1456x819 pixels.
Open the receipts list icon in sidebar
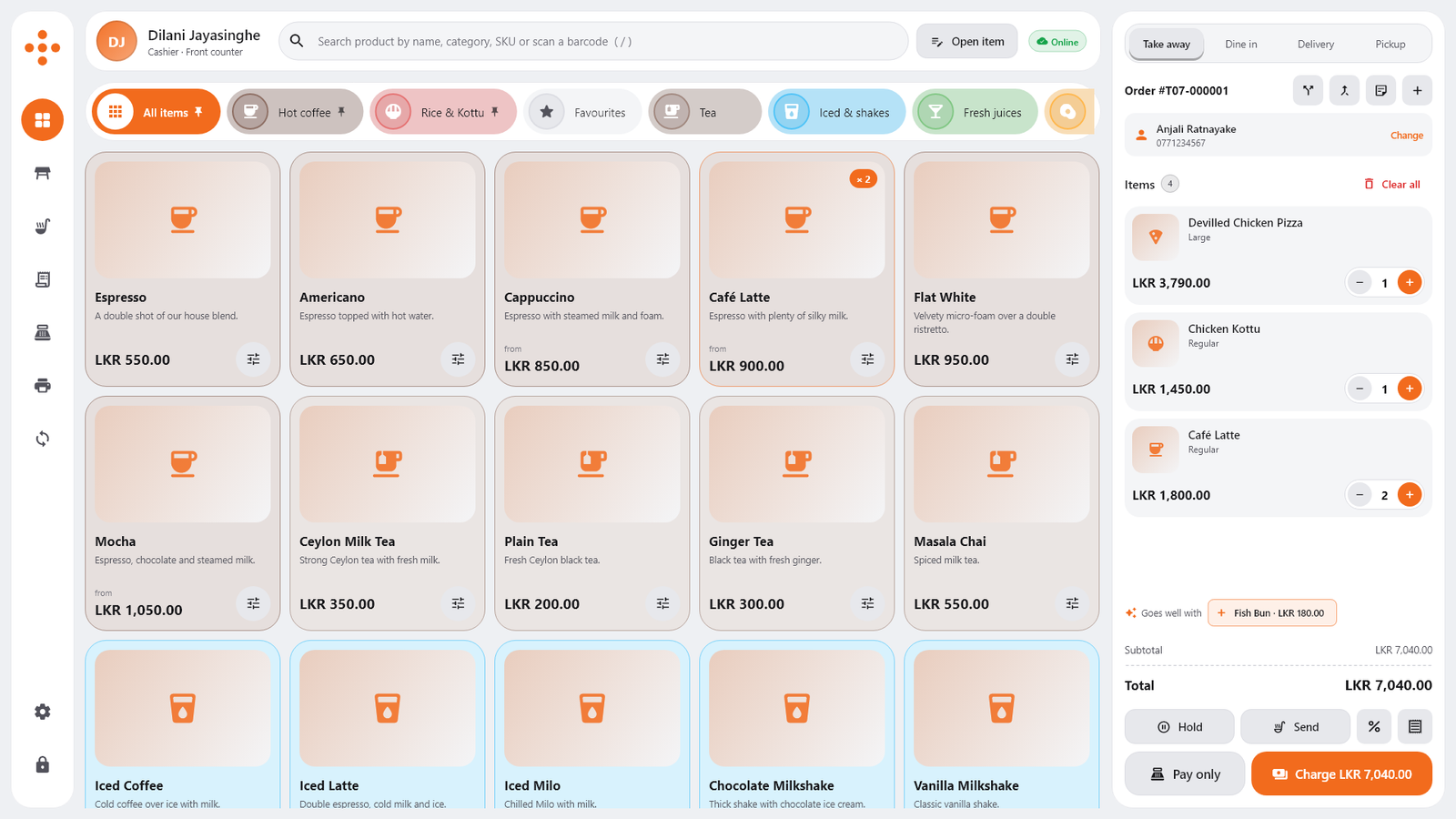click(x=42, y=279)
